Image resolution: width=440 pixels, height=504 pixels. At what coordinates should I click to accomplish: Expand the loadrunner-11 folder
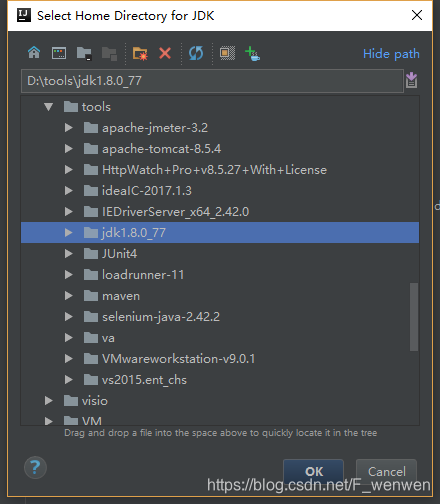tap(69, 275)
